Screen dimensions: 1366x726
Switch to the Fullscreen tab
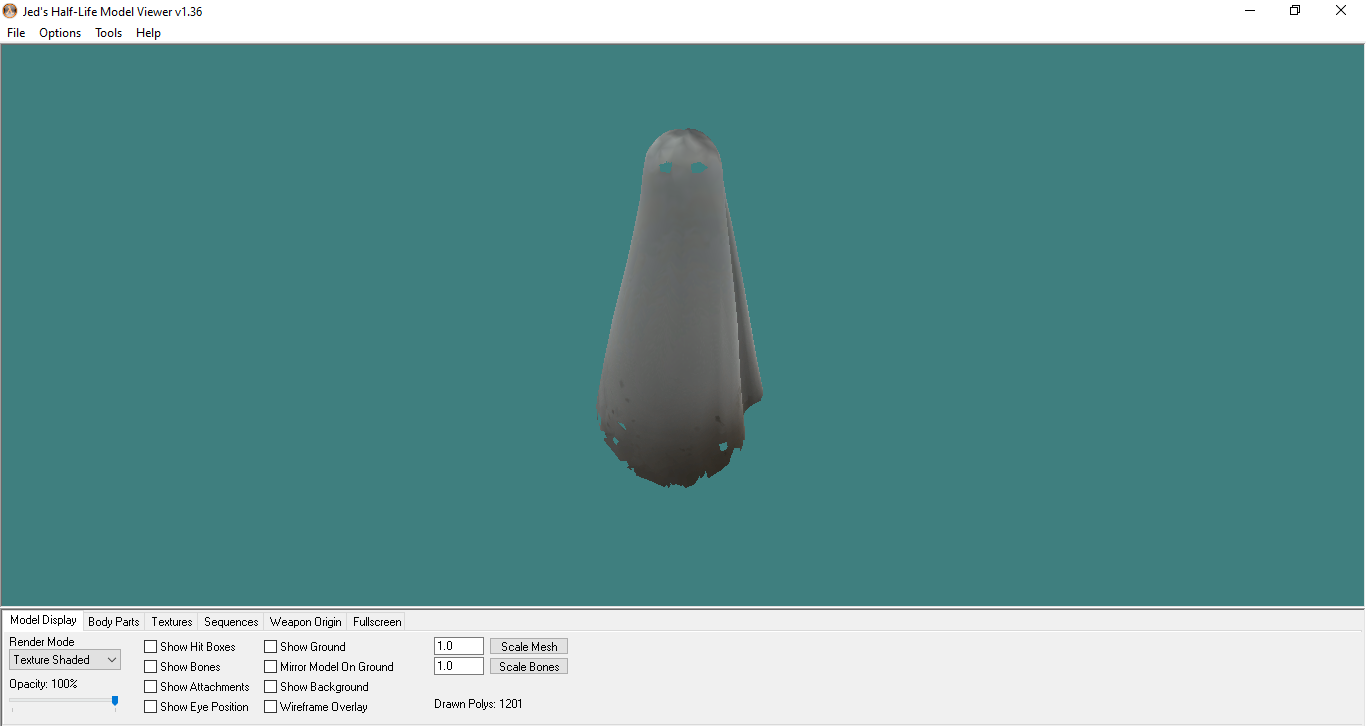377,622
